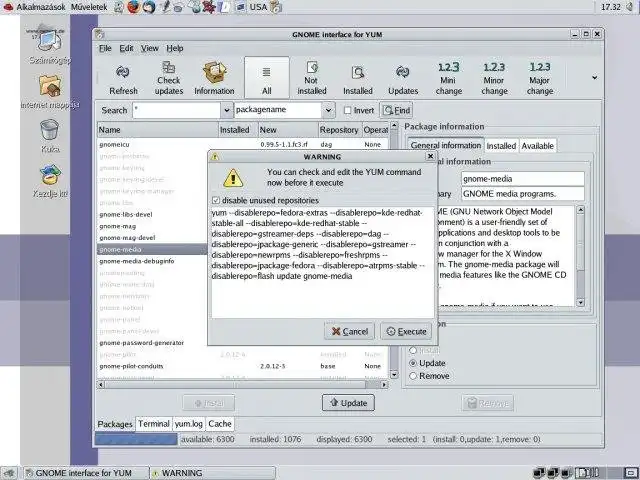Image resolution: width=640 pixels, height=480 pixels.
Task: Select the gnome-mag package row
Action: pyautogui.click(x=152, y=226)
